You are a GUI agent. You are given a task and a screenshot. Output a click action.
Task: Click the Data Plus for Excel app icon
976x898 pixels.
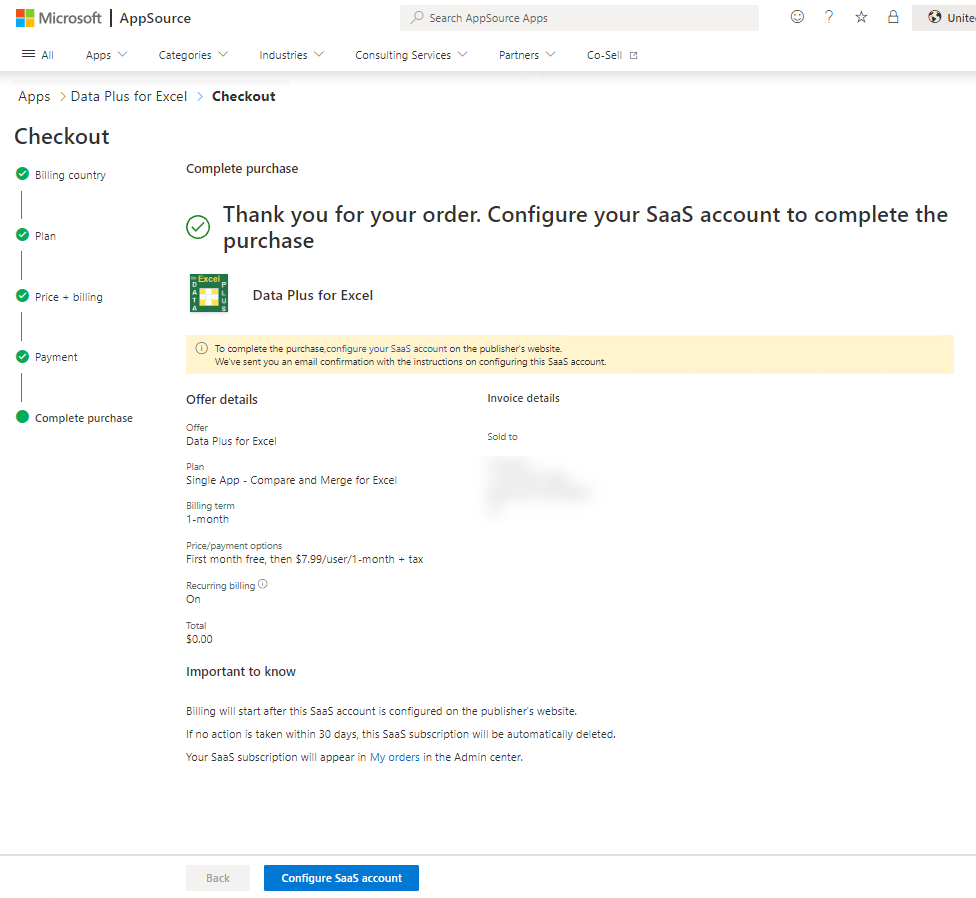click(x=208, y=294)
